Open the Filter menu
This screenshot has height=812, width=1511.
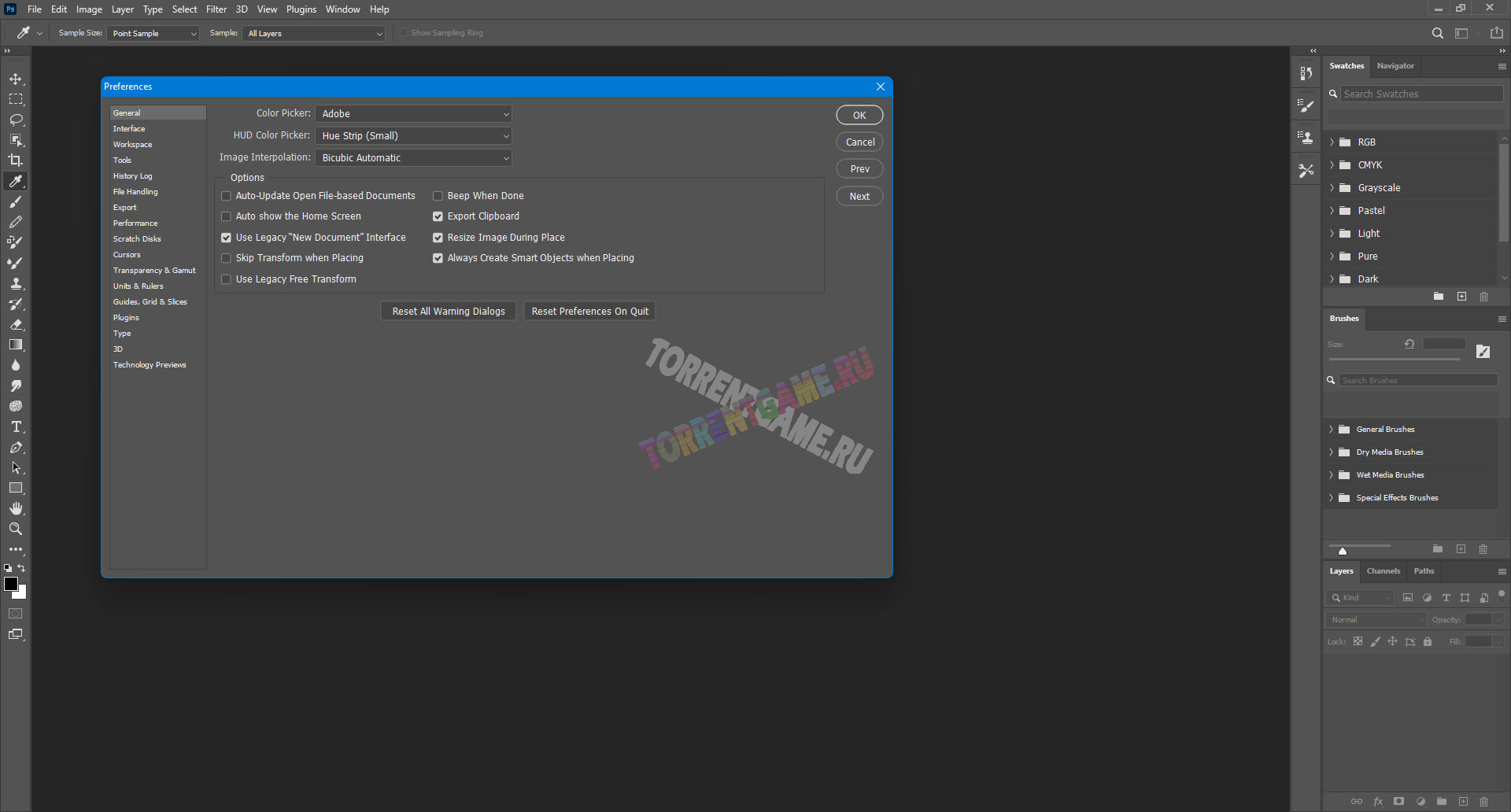click(x=216, y=9)
